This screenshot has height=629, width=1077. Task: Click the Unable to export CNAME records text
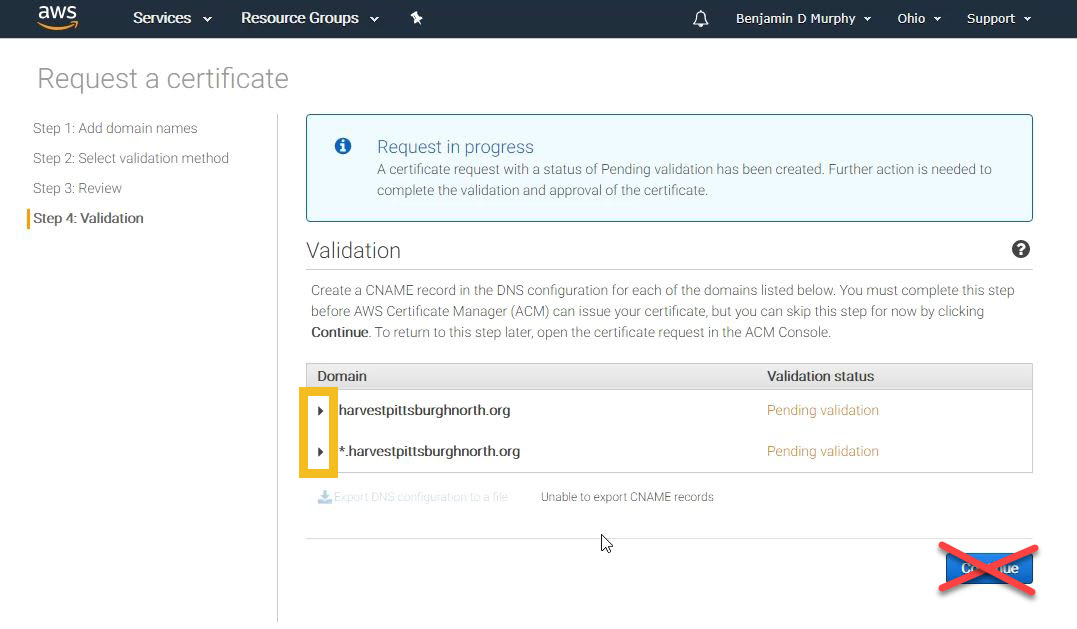point(627,496)
